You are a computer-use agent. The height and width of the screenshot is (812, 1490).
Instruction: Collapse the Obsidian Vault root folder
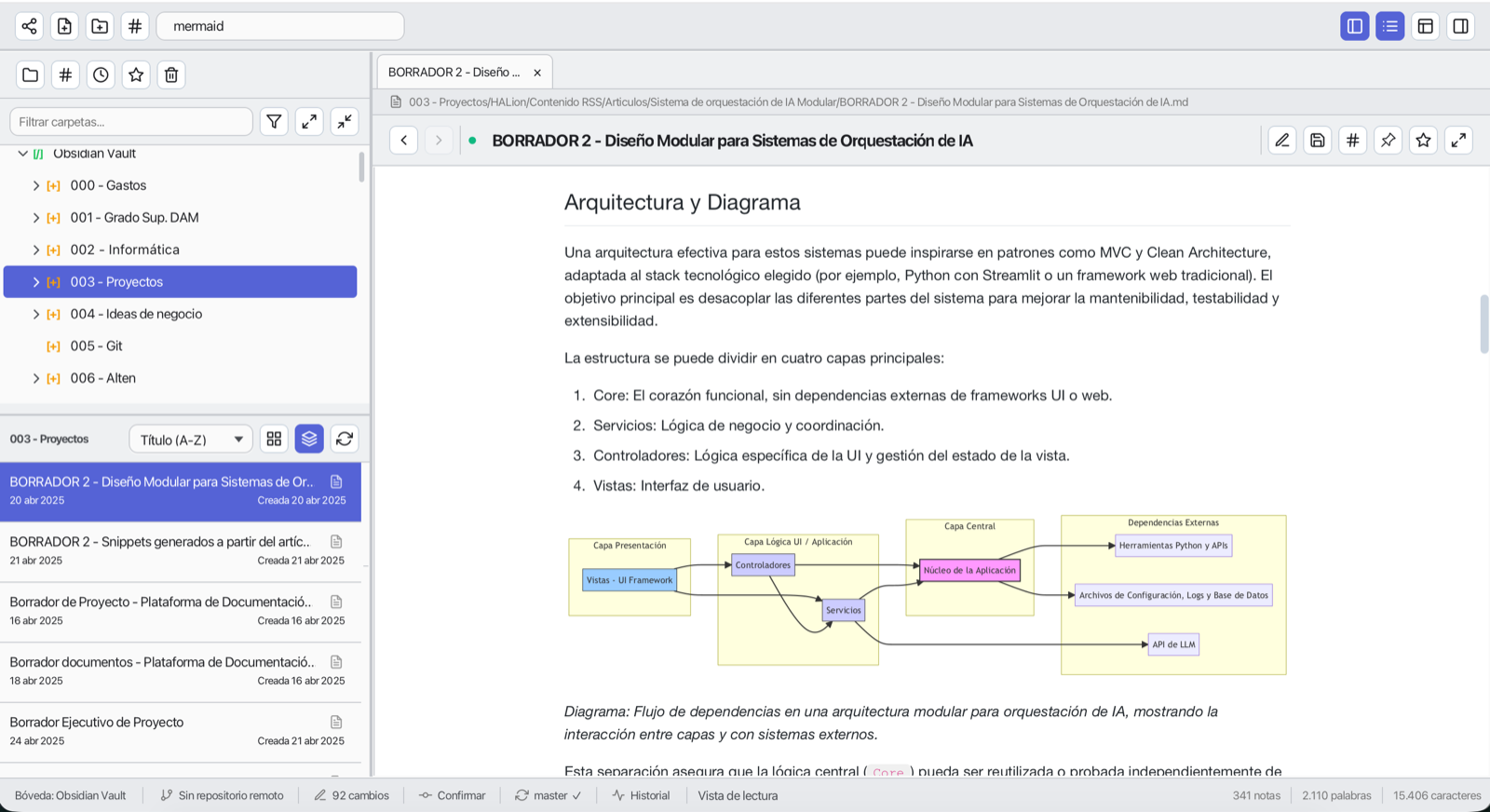(x=22, y=154)
